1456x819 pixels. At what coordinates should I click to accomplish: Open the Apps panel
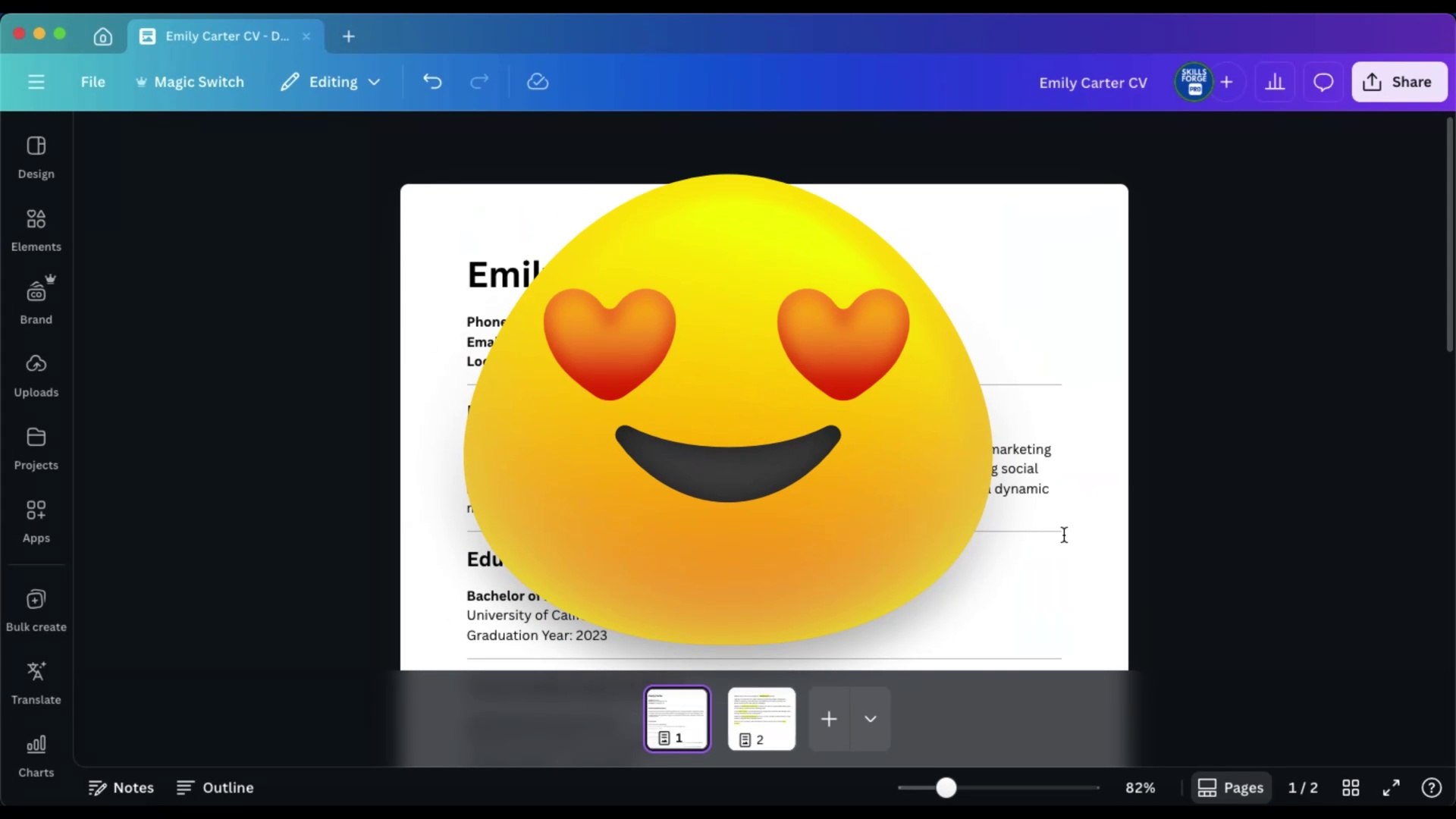coord(36,520)
